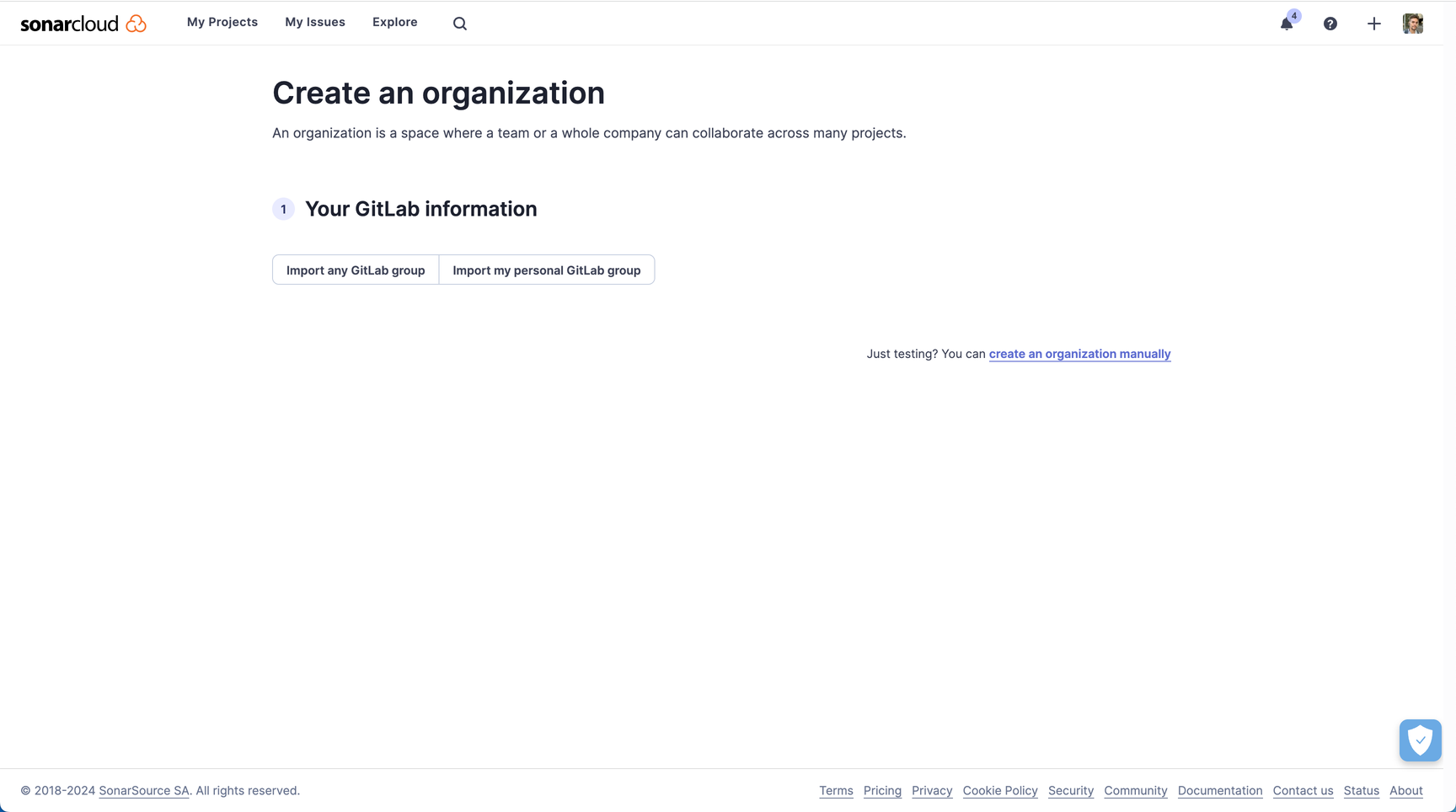Image resolution: width=1456 pixels, height=812 pixels.
Task: Open the SonarSource SA link
Action: tap(143, 790)
